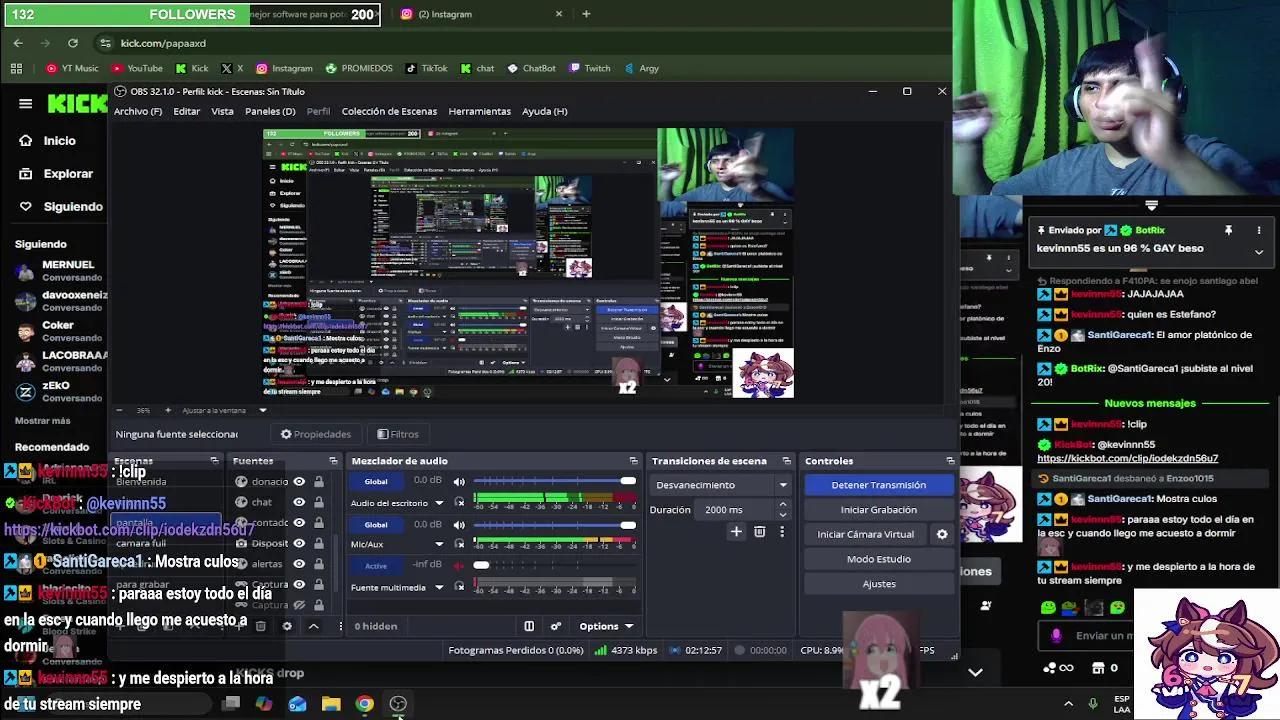The image size is (1280, 720).
Task: Collapse chat with bottom chevron
Action: pos(975,672)
